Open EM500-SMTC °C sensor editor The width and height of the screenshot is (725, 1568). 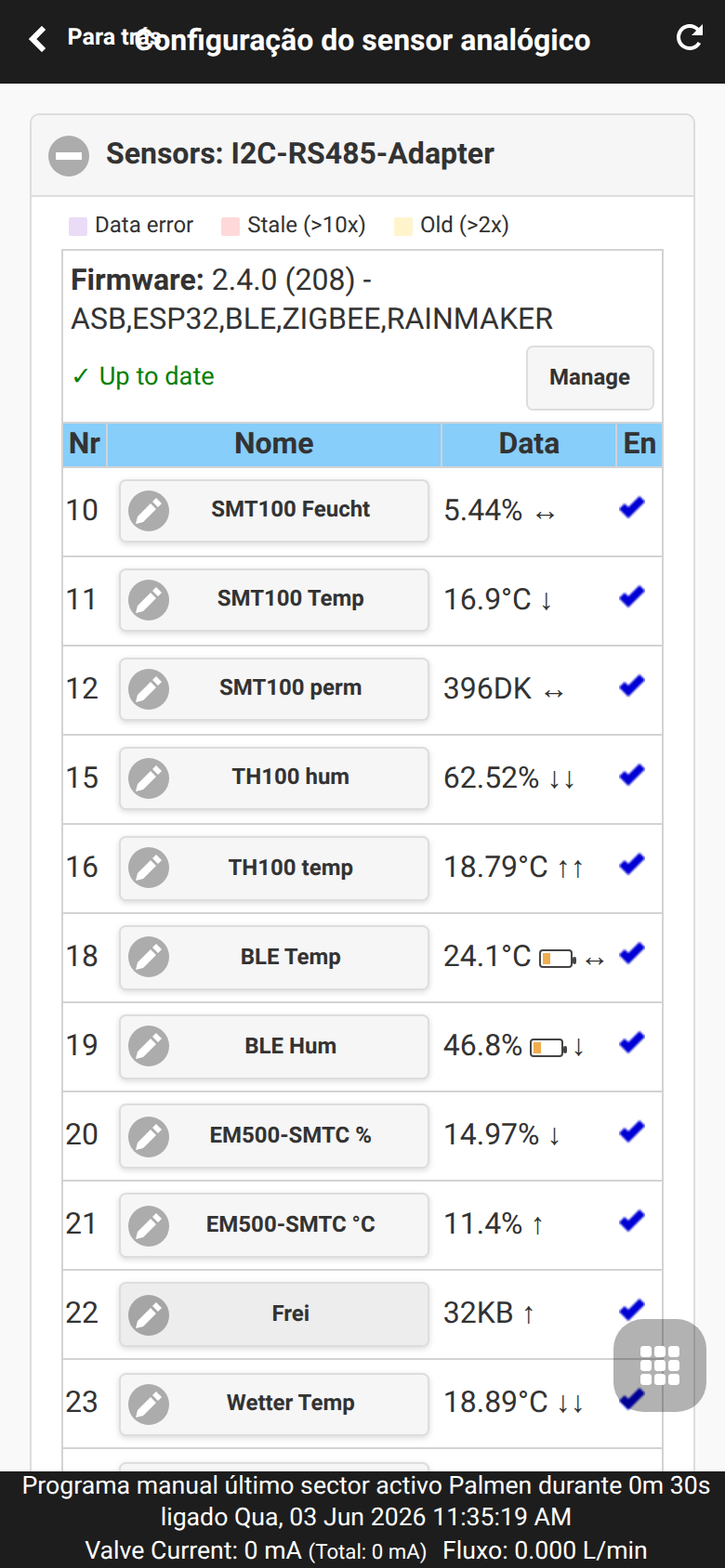(273, 1224)
